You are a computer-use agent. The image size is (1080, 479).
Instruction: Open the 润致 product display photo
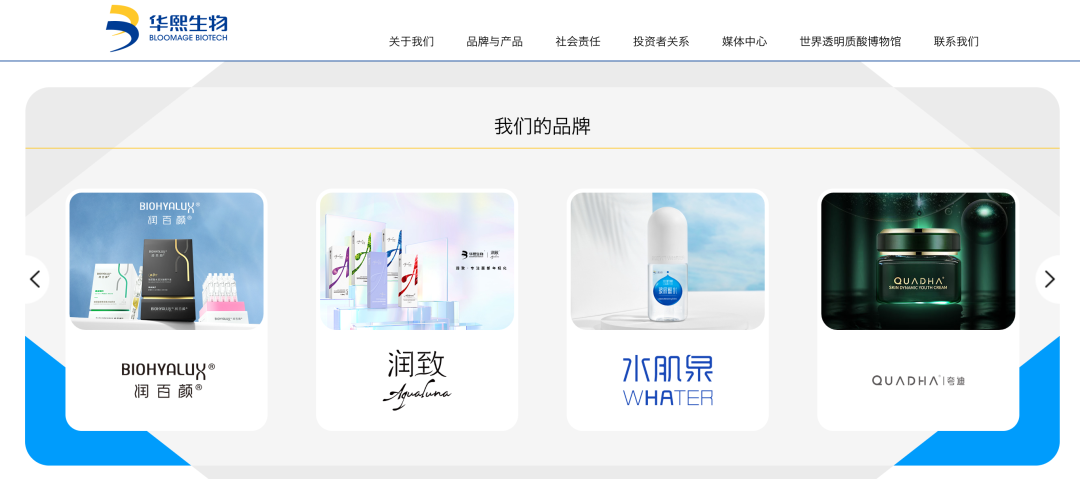click(x=417, y=261)
